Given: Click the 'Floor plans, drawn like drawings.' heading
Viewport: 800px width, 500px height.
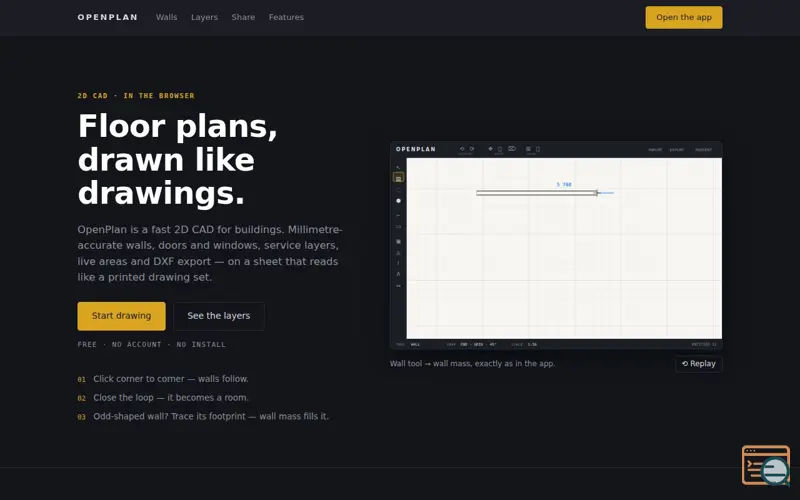Looking at the screenshot, I should tap(178, 159).
